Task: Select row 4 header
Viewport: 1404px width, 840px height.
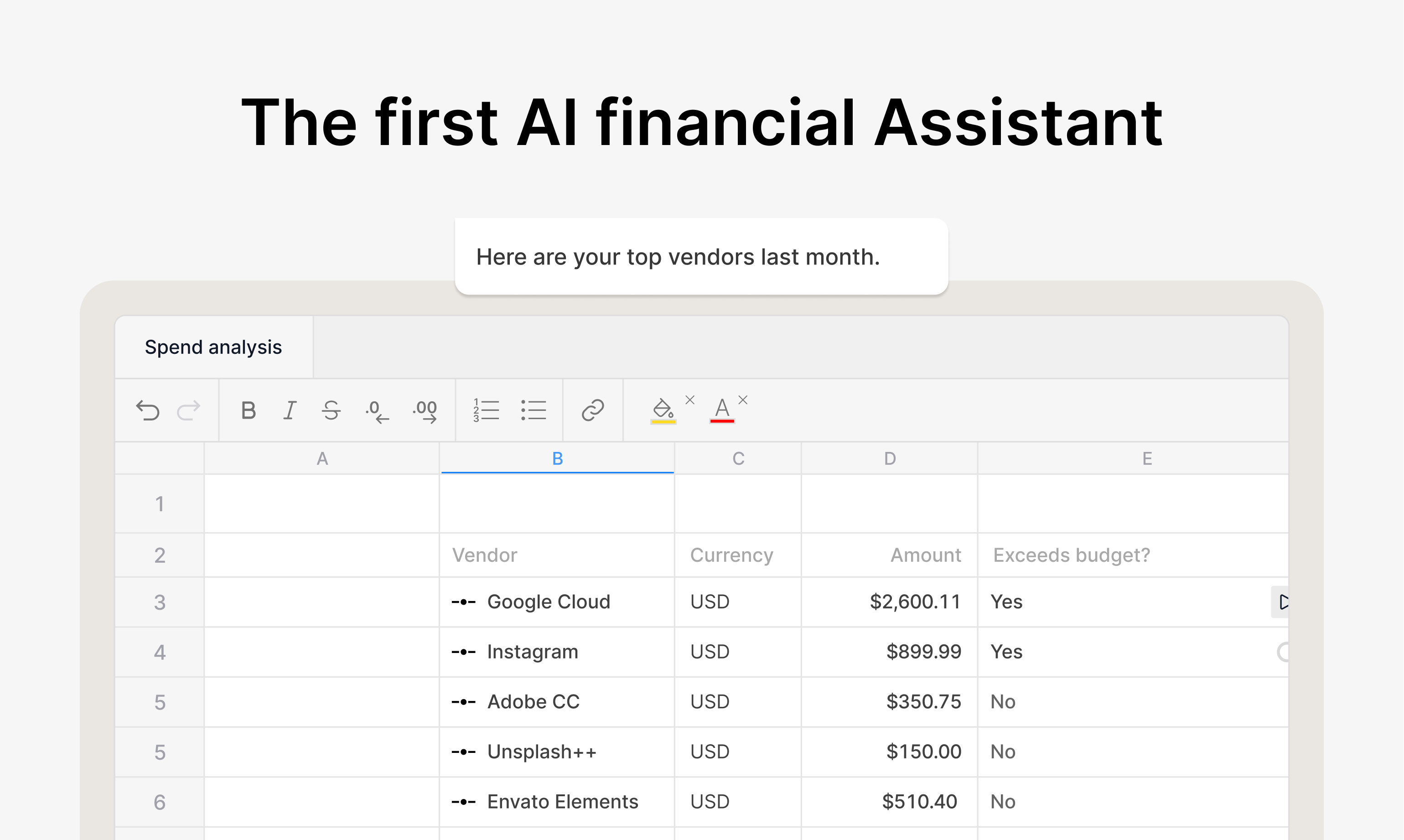Action: pos(160,652)
